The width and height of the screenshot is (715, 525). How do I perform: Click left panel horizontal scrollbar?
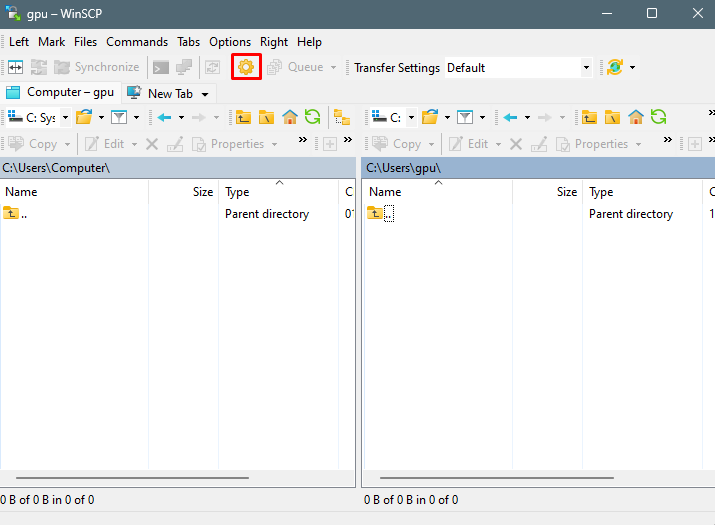[132, 478]
